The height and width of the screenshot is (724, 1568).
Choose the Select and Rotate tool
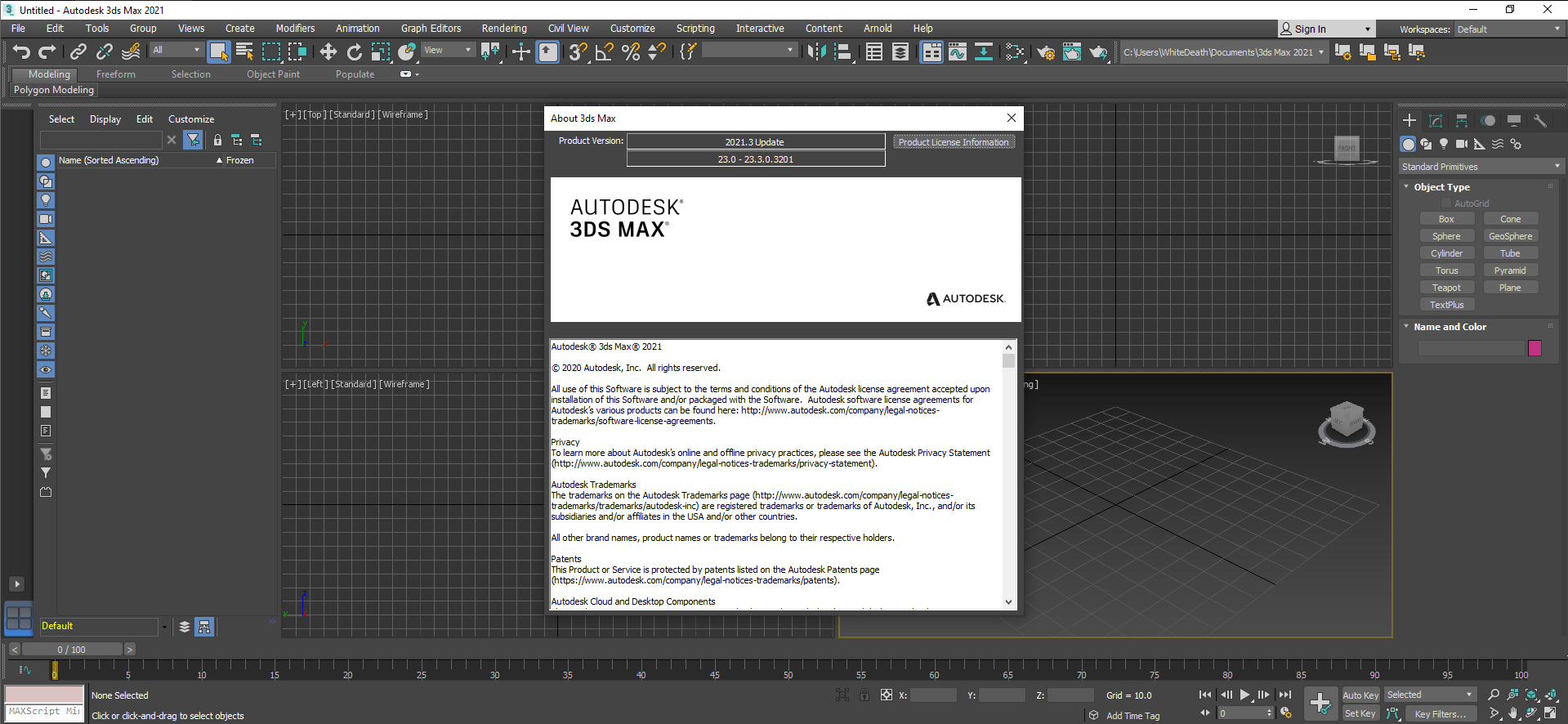tap(354, 52)
